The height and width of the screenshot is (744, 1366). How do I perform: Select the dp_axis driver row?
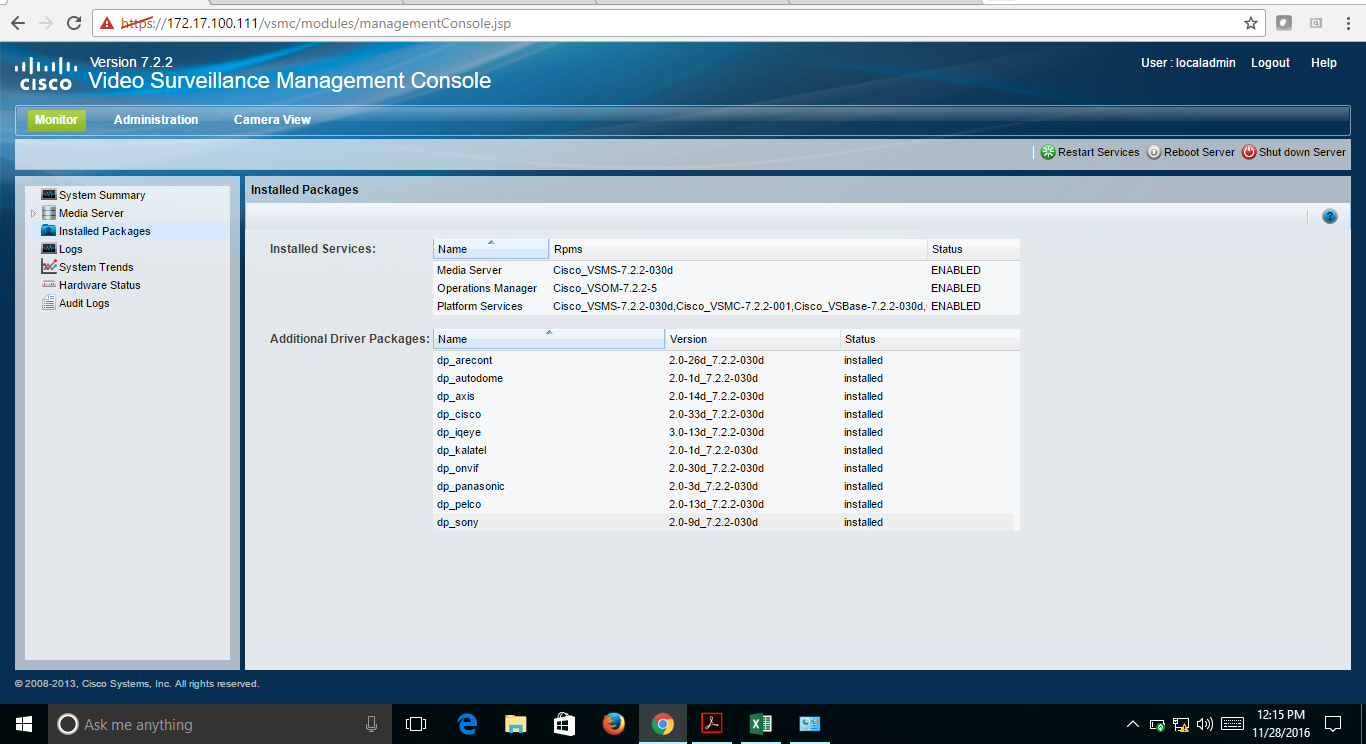click(726, 396)
